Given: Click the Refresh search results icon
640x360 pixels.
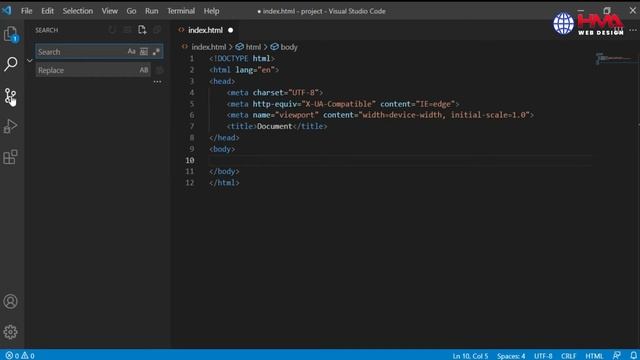Looking at the screenshot, I should click(x=112, y=30).
